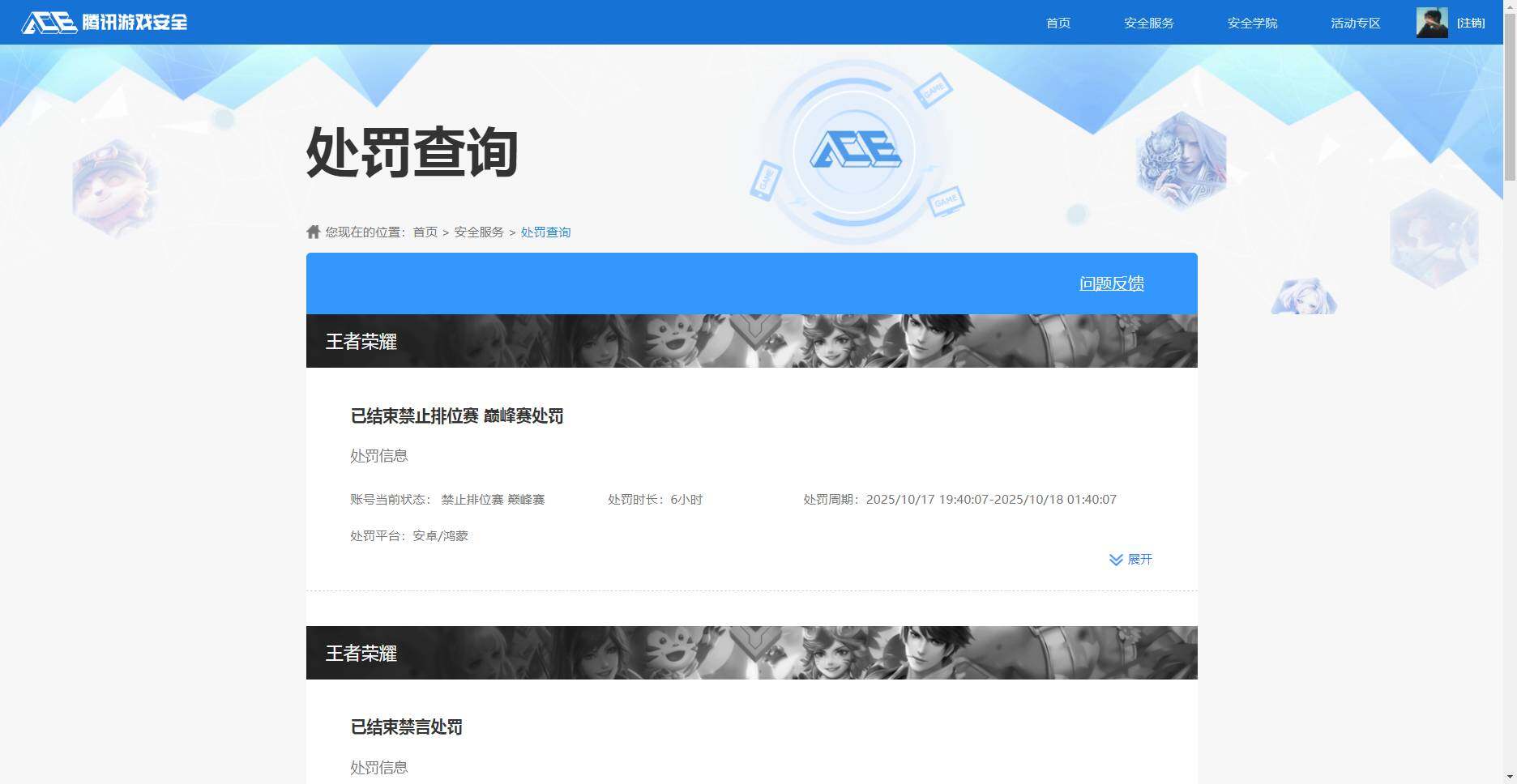Screen dimensions: 1517x784
Task: Open the 首页 navigation item
Action: coord(1058,23)
